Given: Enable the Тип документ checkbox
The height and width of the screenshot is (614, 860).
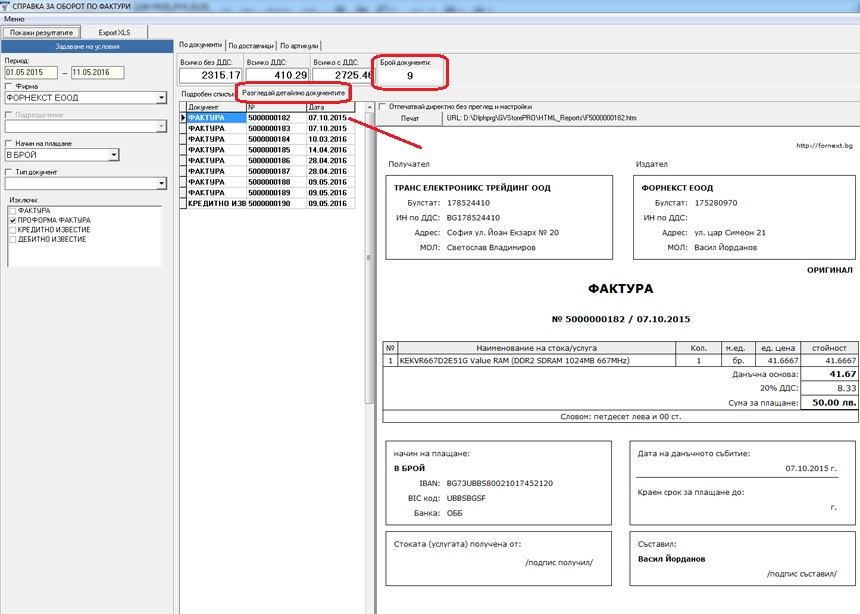Looking at the screenshot, I should 8,172.
